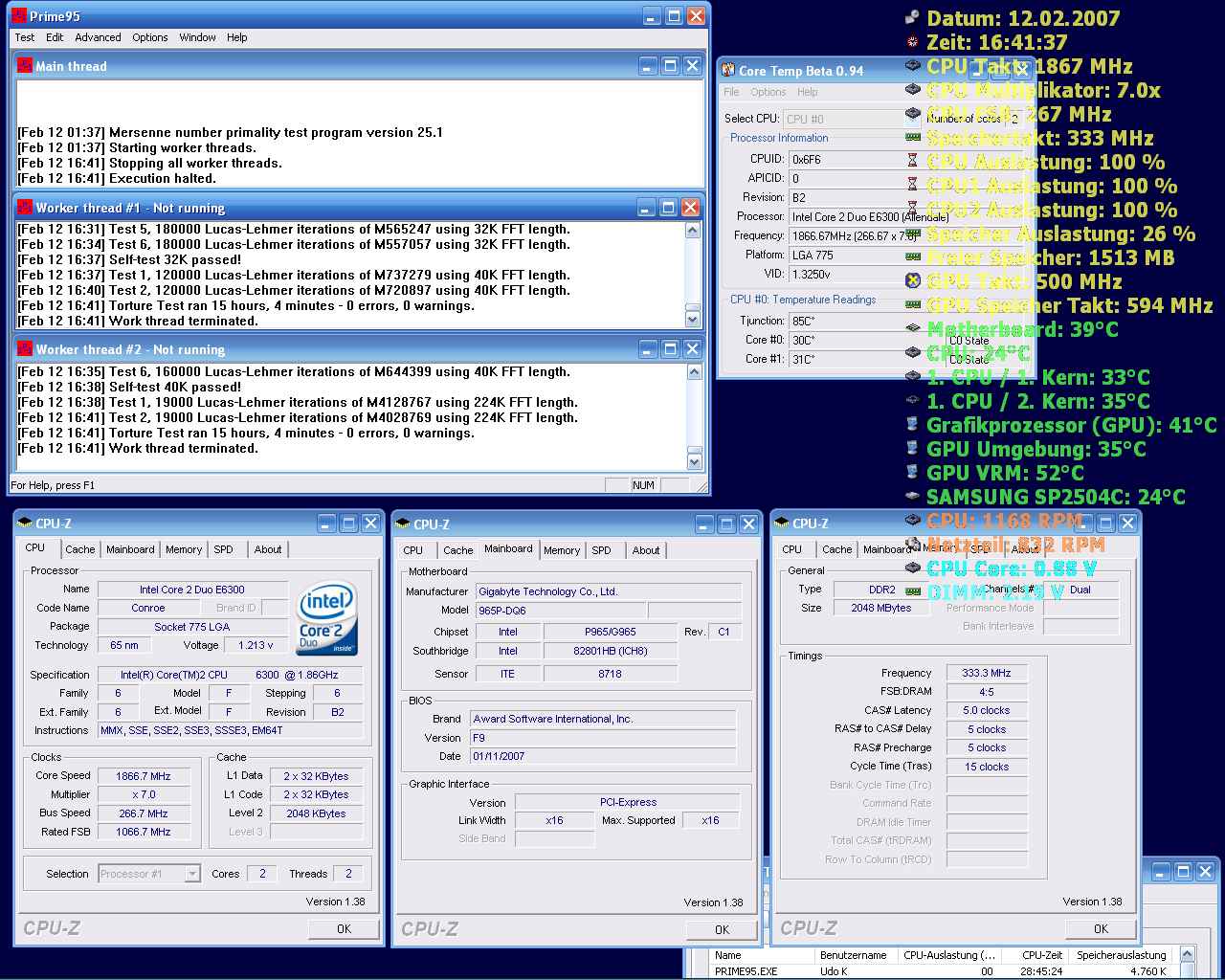Viewport: 1225px width, 980px height.
Task: Click Manufacturer field Gigabyte Technology Co., Ltd.
Action: click(609, 591)
